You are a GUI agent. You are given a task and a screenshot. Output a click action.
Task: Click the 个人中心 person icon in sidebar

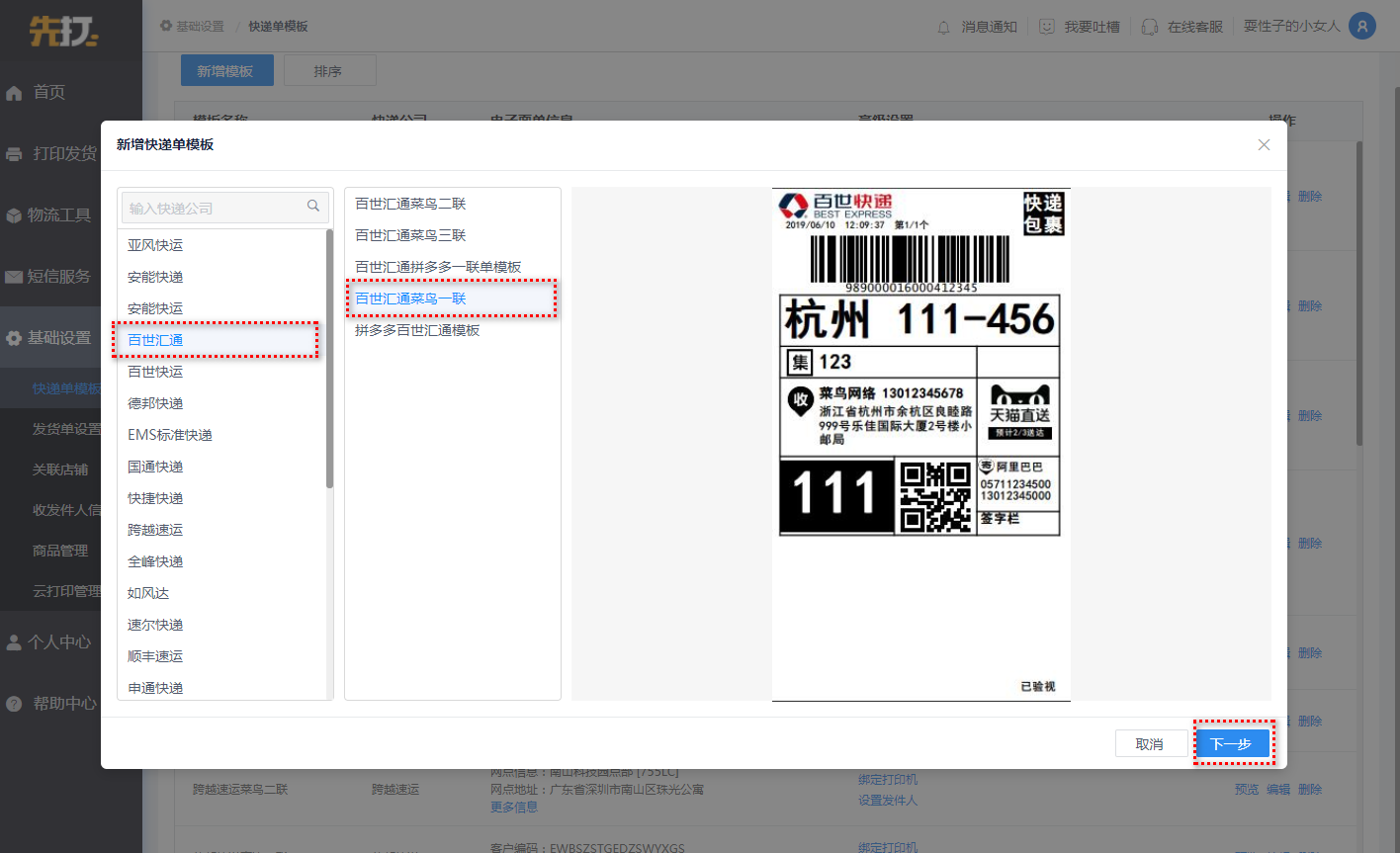pyautogui.click(x=14, y=642)
